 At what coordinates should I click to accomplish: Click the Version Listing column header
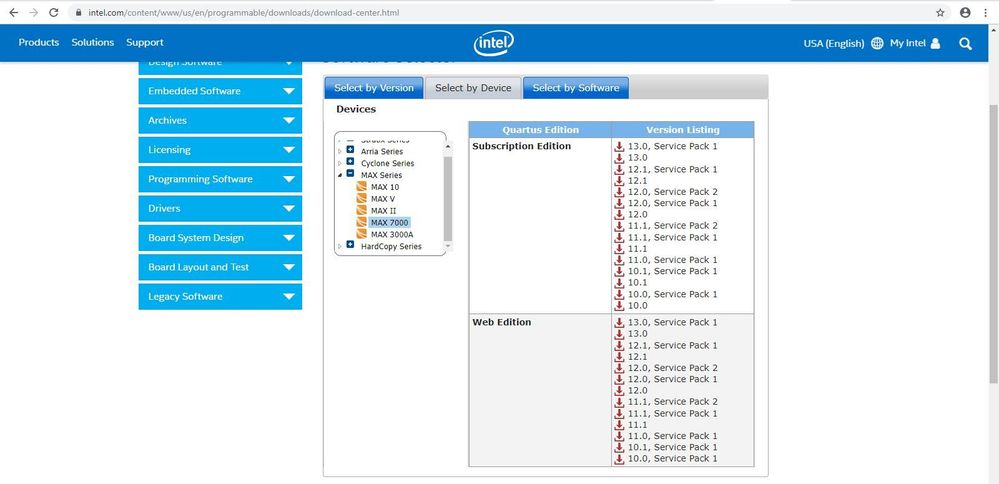(x=682, y=130)
